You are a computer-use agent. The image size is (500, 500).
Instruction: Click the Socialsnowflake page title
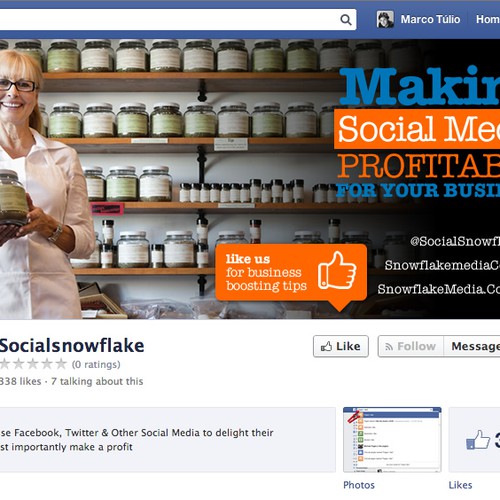click(x=72, y=346)
